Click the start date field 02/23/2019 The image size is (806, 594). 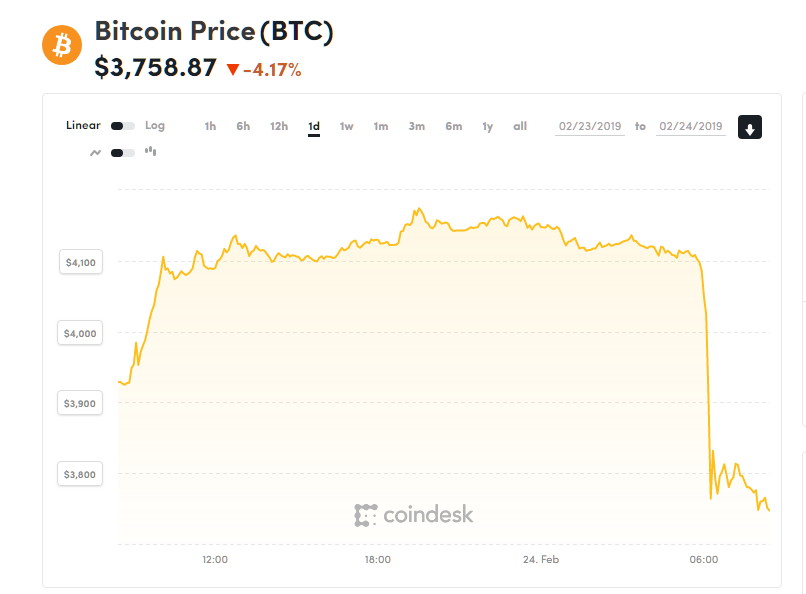590,127
